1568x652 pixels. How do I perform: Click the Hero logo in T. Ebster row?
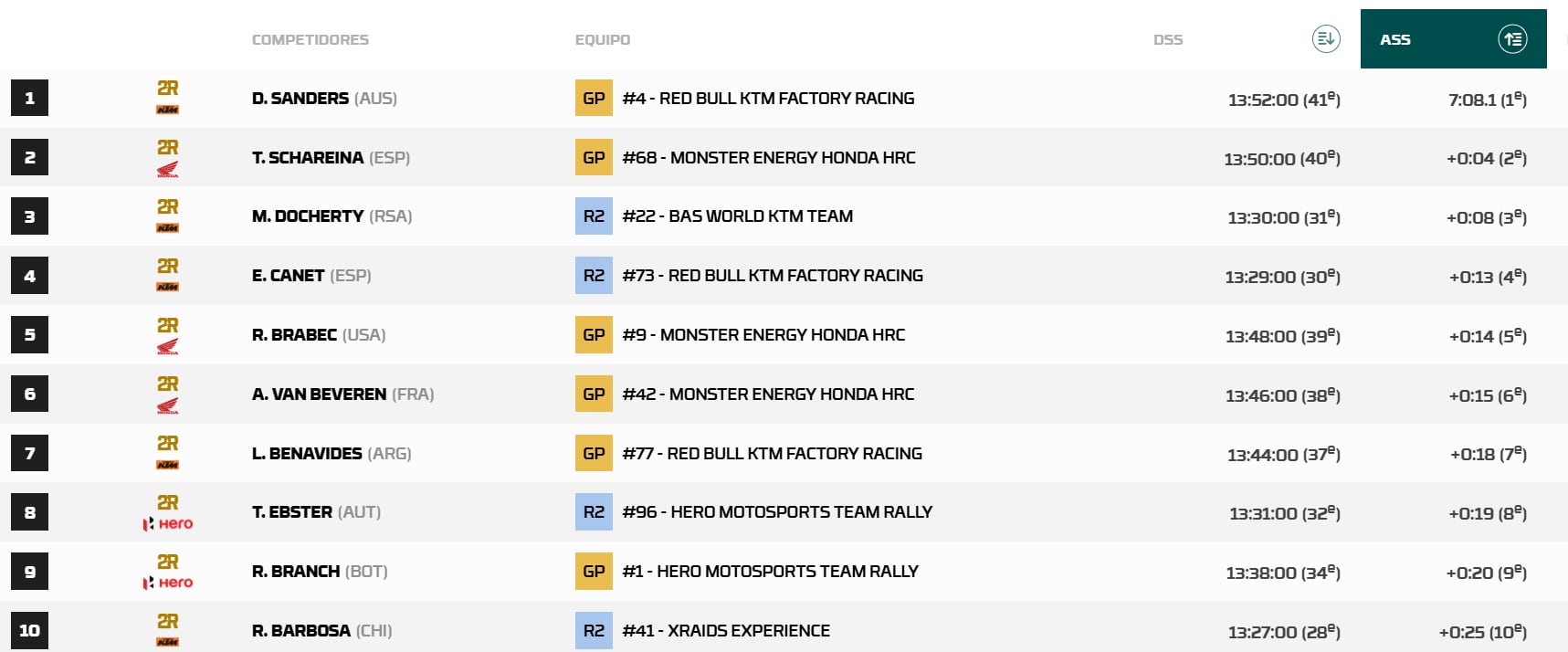pyautogui.click(x=167, y=524)
